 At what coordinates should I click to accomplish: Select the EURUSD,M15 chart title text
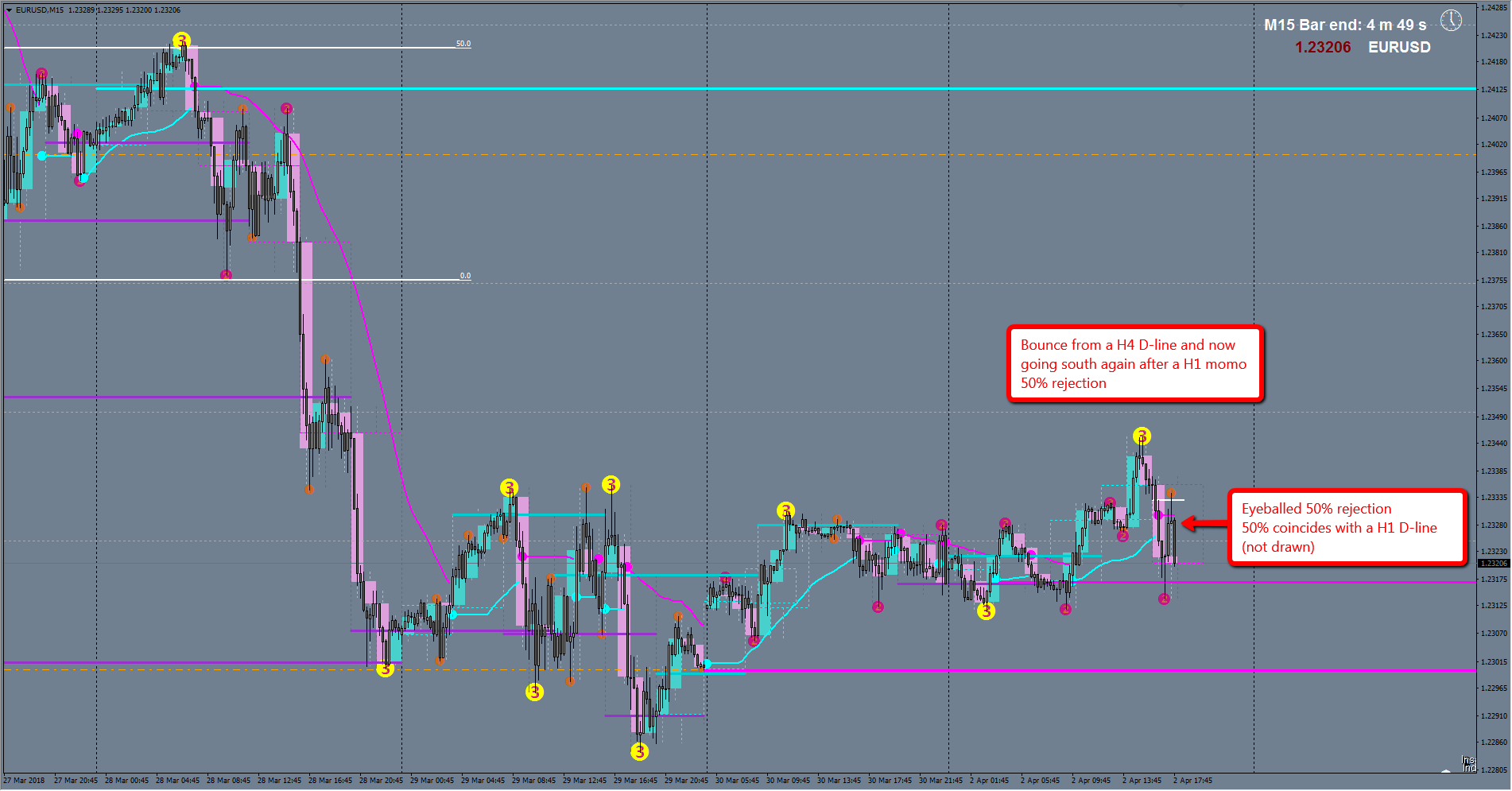tap(40, 10)
